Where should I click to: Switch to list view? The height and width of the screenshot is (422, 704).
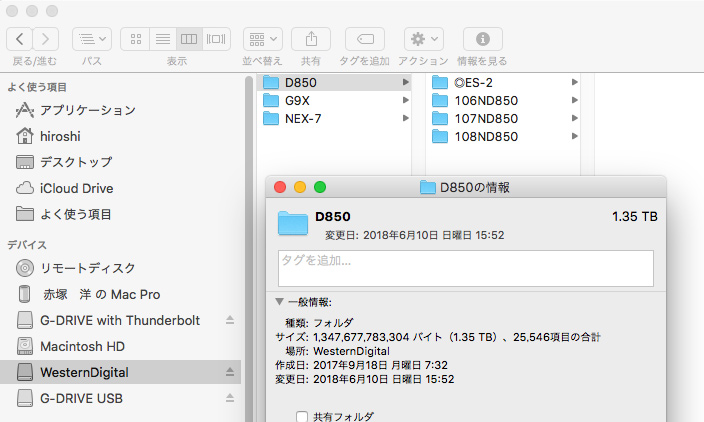tap(163, 39)
